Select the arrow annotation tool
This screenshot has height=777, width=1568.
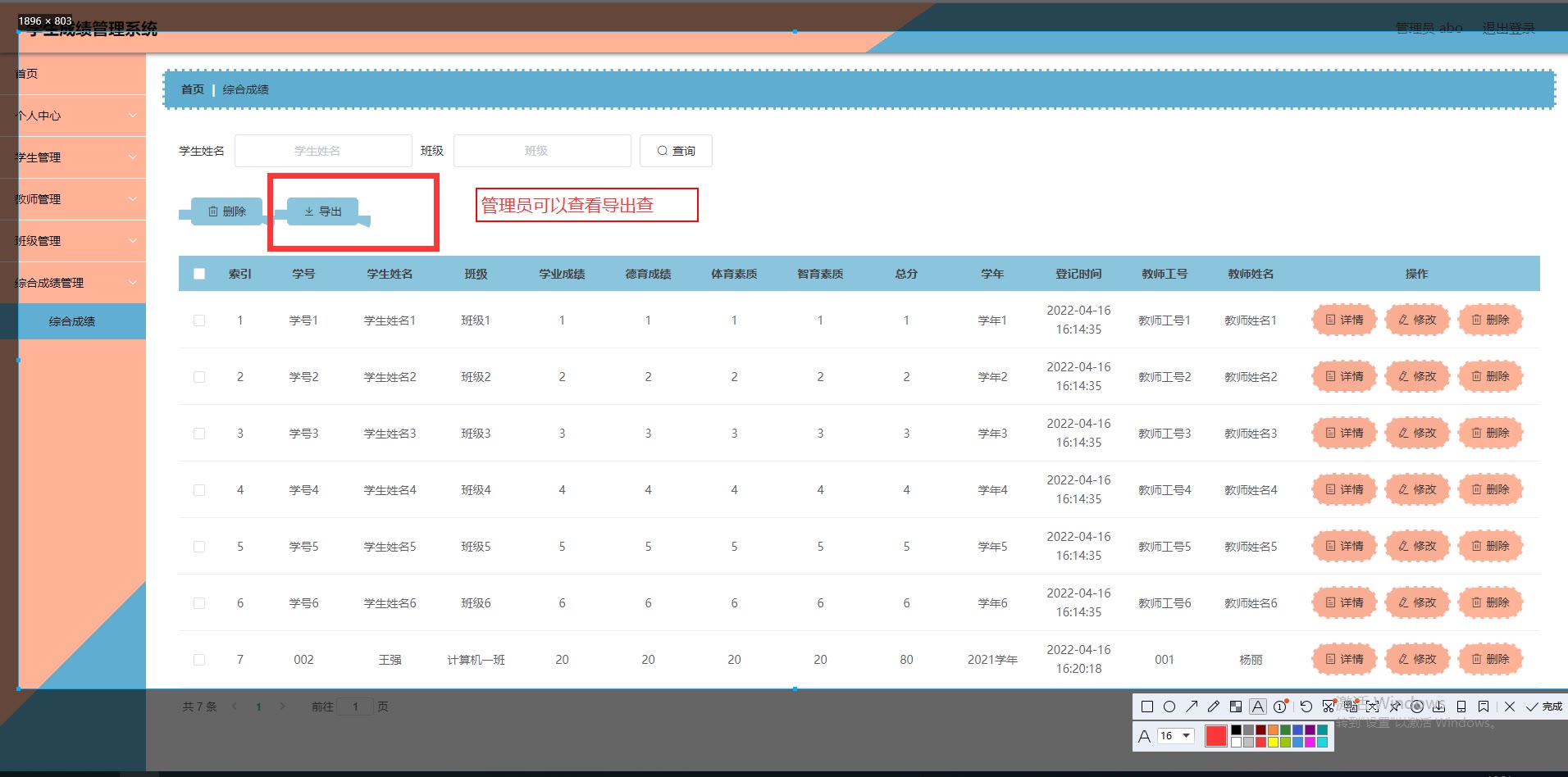tap(1192, 707)
